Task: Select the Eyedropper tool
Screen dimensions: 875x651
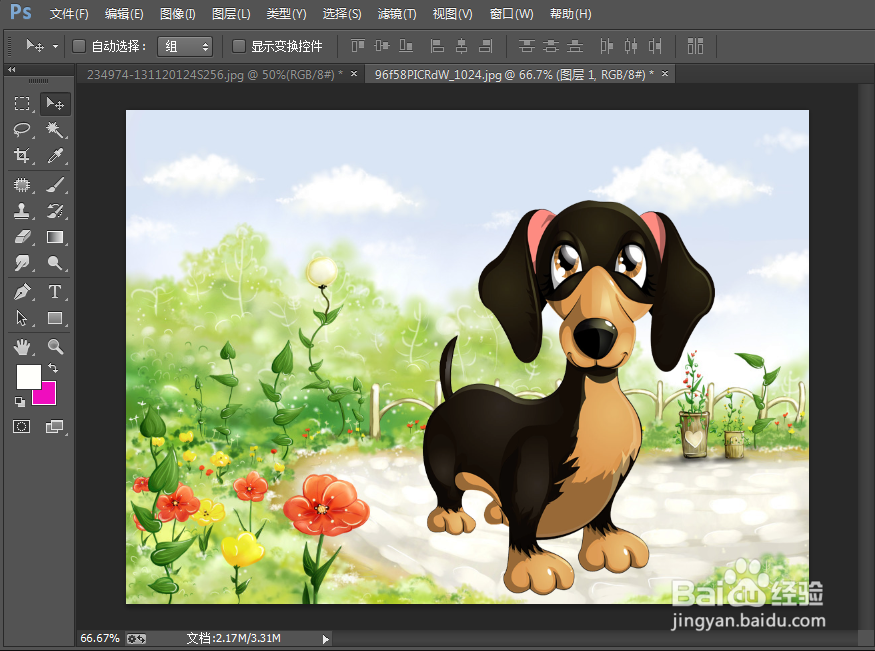Action: point(55,155)
